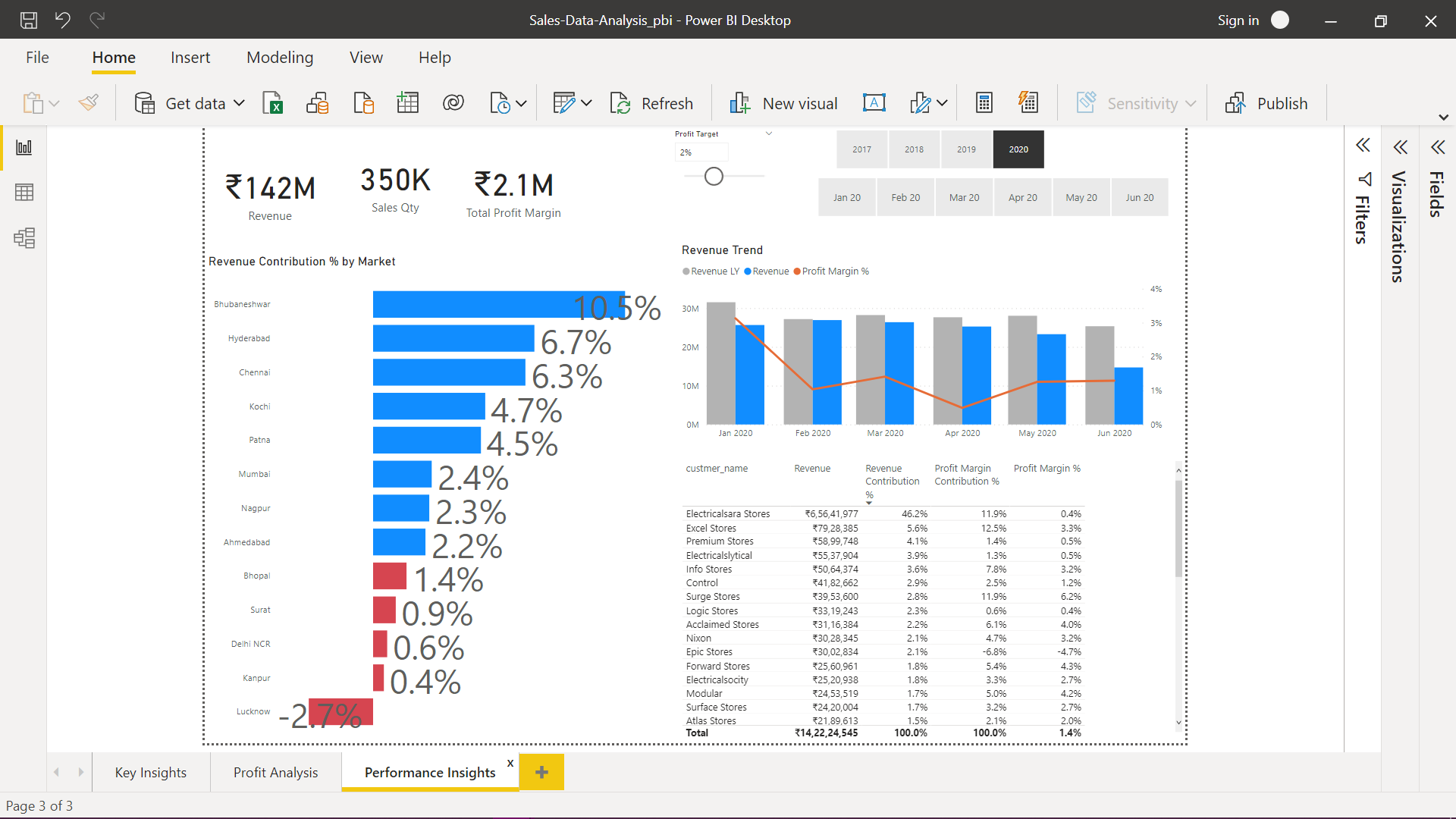1456x819 pixels.
Task: Open the Insert ribbon tab
Action: pos(190,58)
